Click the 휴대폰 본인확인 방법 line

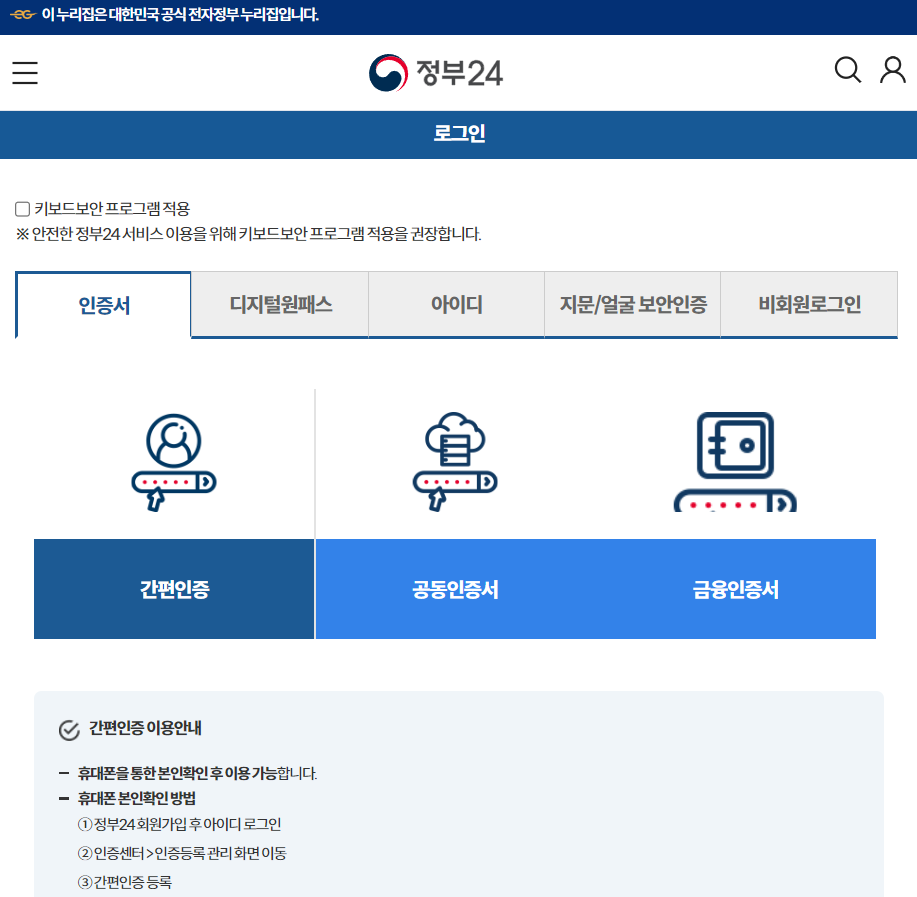tap(137, 798)
